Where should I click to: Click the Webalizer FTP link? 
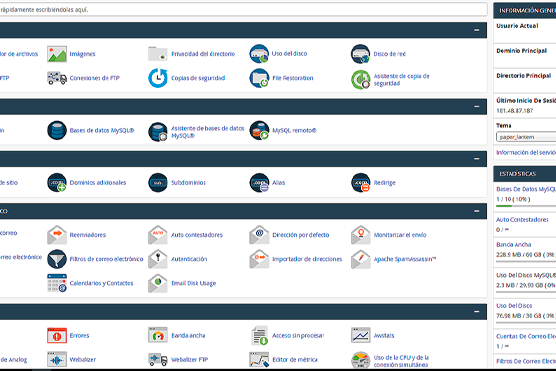pos(189,359)
